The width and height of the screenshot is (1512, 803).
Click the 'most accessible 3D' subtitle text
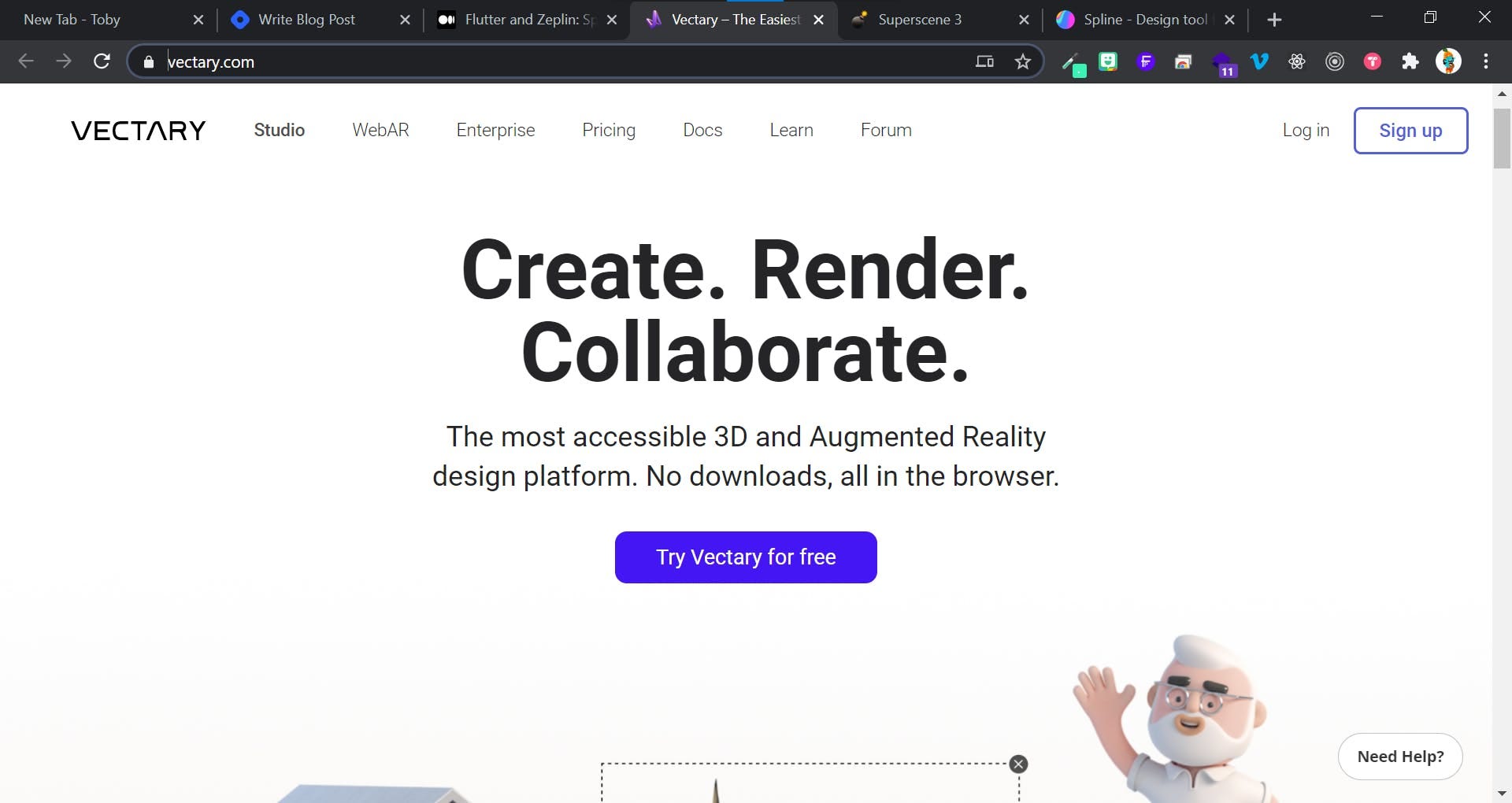click(x=746, y=456)
